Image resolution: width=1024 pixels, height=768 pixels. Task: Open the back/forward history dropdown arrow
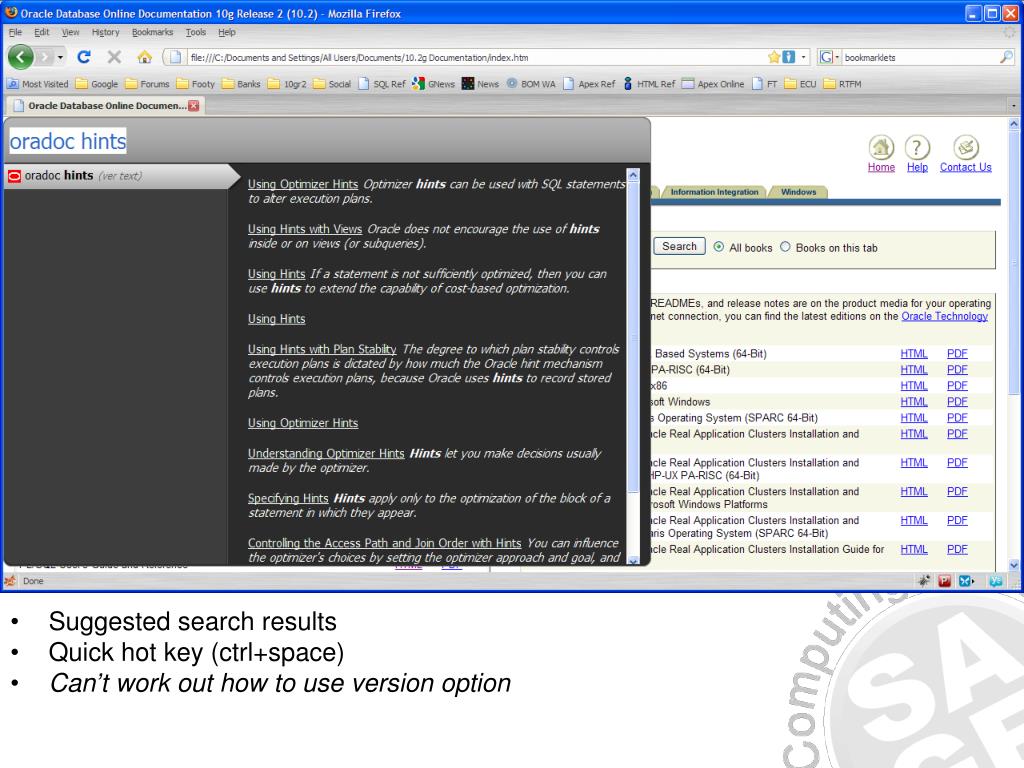[x=60, y=57]
